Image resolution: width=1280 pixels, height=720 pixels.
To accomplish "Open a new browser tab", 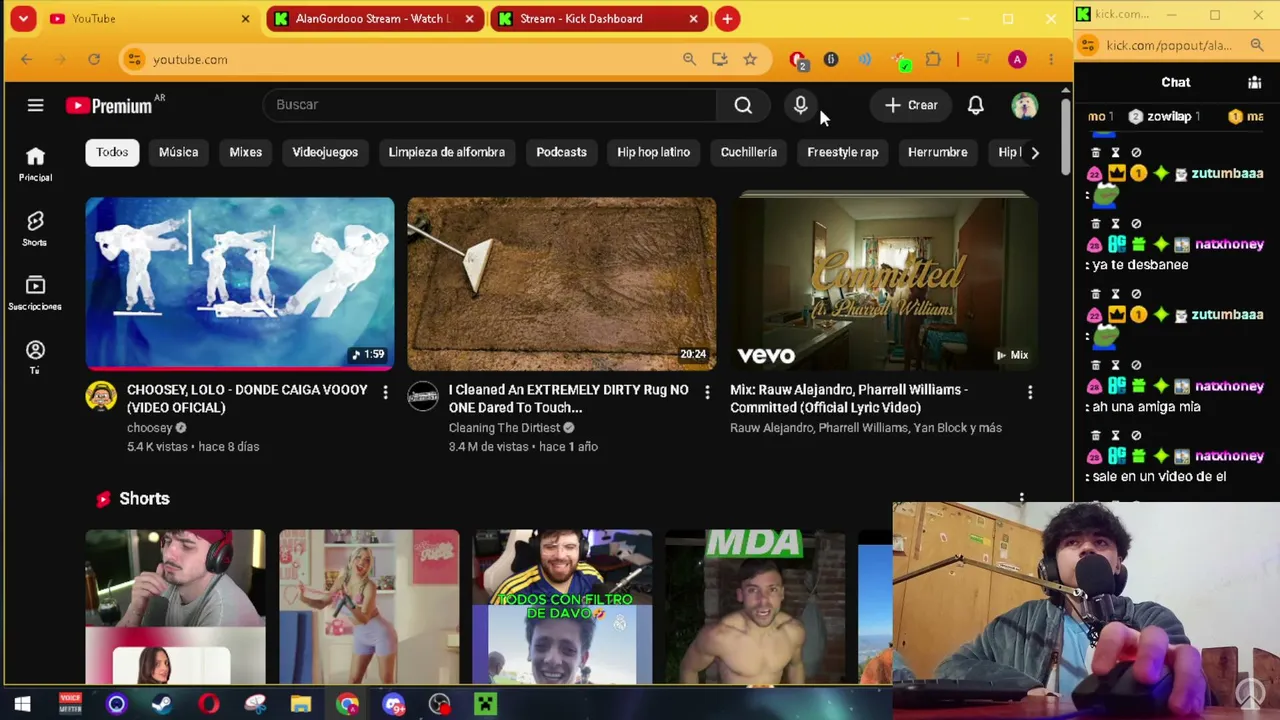I will coord(727,18).
